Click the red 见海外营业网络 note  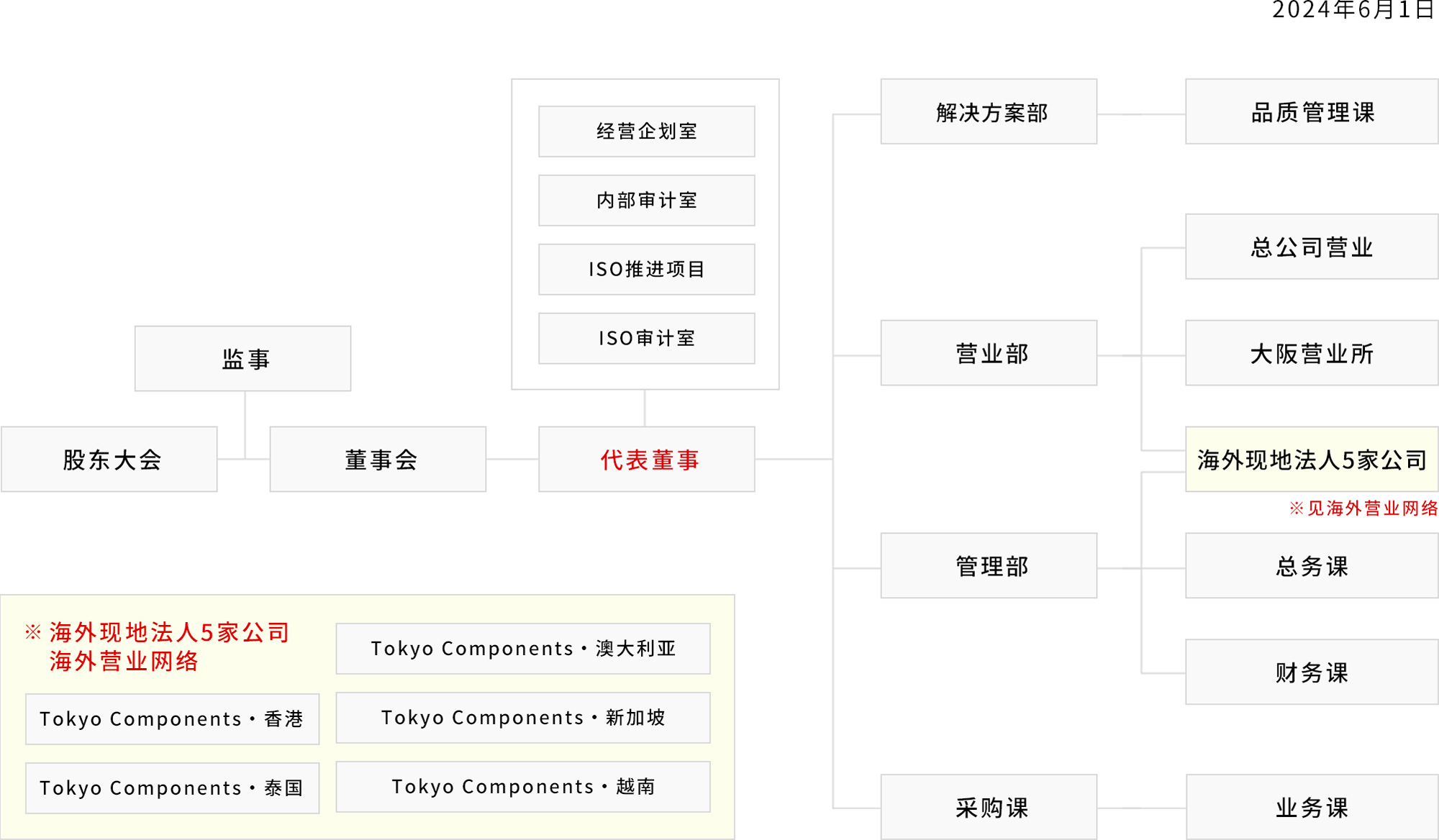click(x=1363, y=508)
